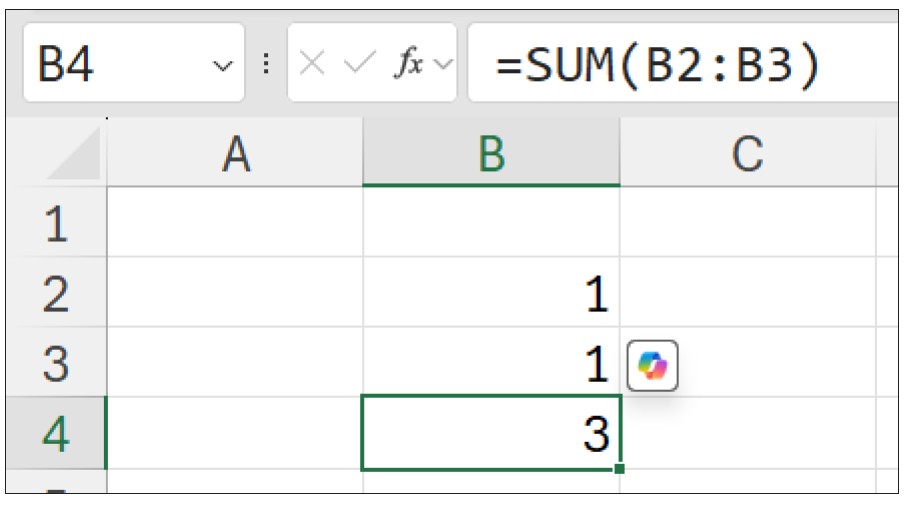The image size is (906, 525).
Task: Select cell B2 containing 1
Action: 491,295
